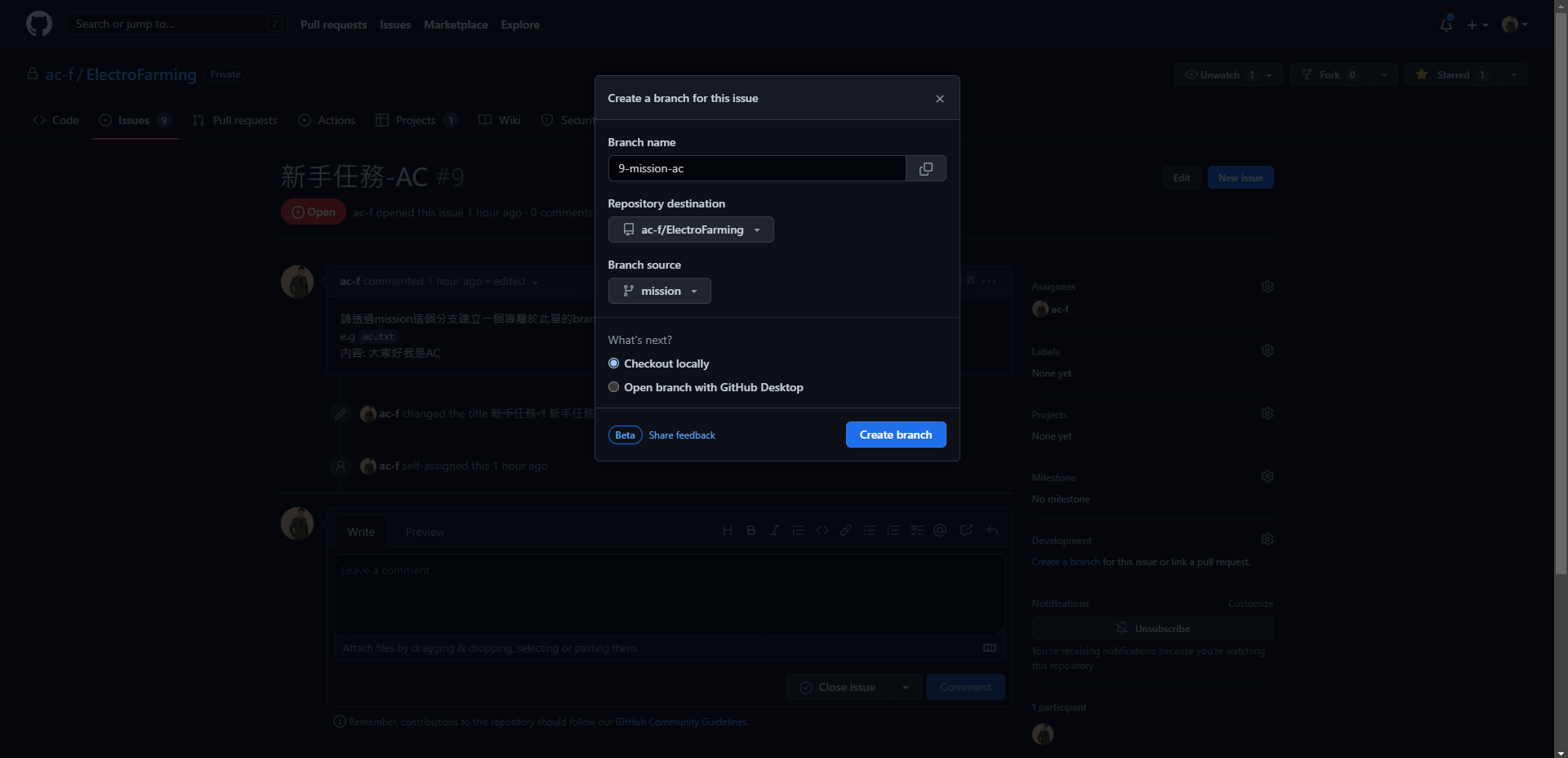Expand the Fork dropdown arrow

click(x=1384, y=74)
